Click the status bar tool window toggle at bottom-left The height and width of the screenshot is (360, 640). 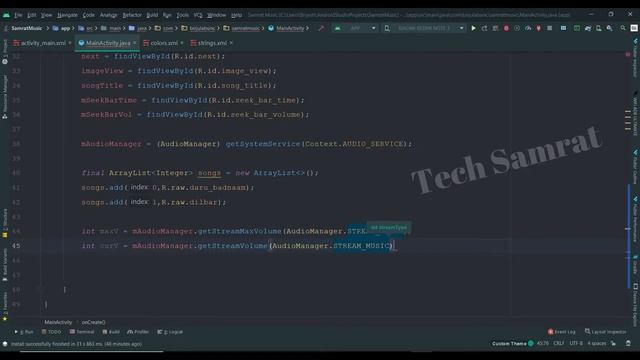tap(5, 344)
